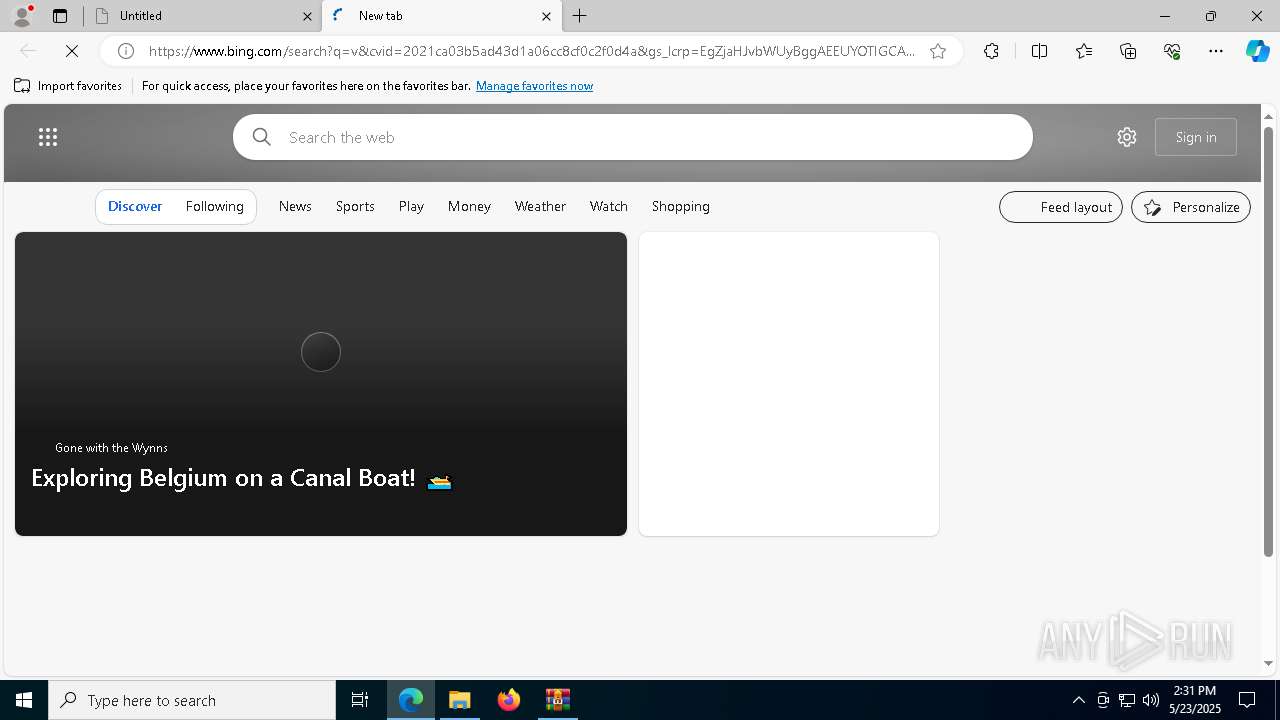The height and width of the screenshot is (720, 1280).
Task: Open page settings gear icon
Action: tap(1127, 137)
